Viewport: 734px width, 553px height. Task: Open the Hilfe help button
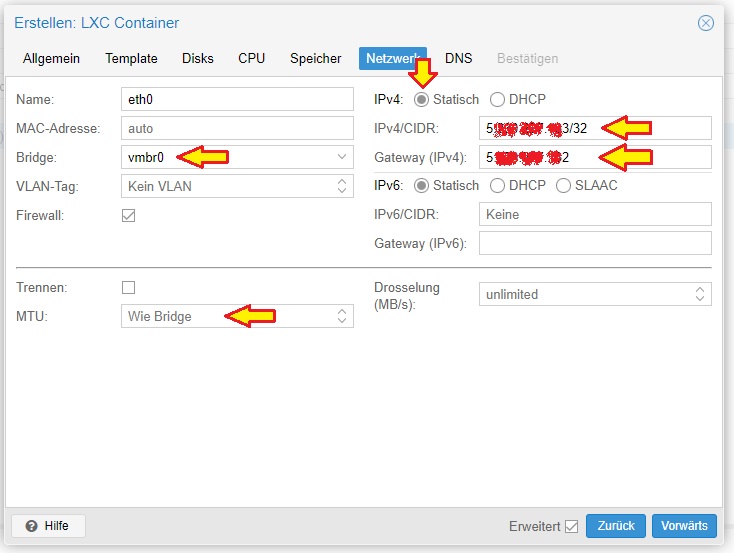pos(48,525)
